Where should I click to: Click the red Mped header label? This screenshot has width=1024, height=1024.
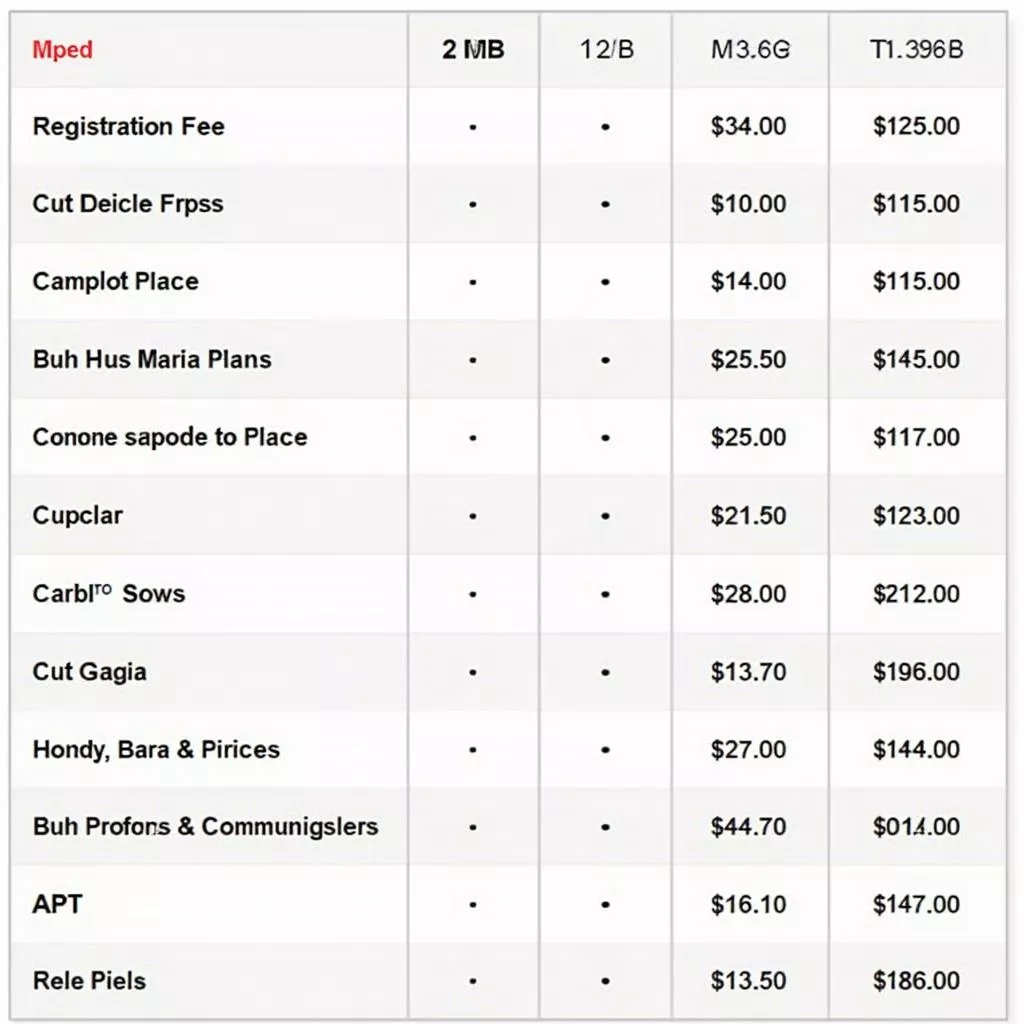[62, 50]
